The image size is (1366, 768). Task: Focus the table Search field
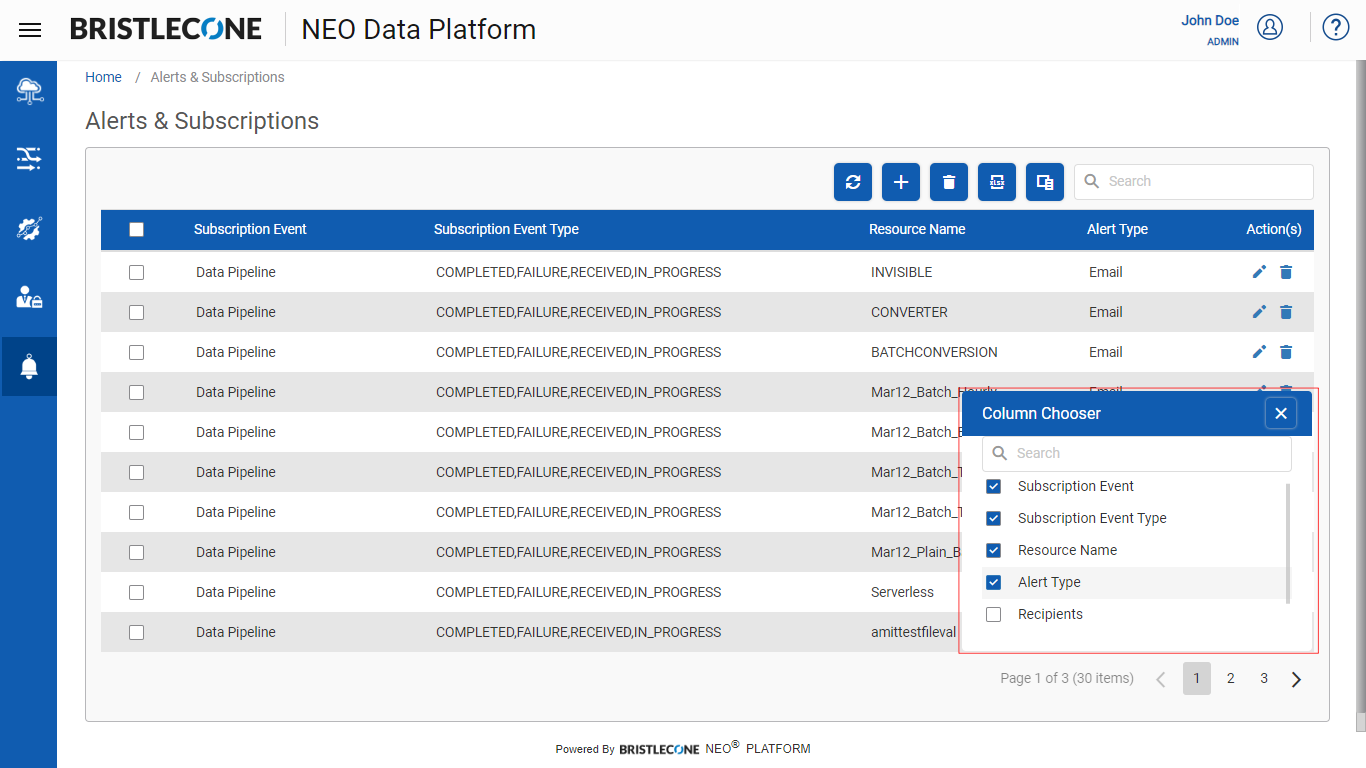[1194, 182]
